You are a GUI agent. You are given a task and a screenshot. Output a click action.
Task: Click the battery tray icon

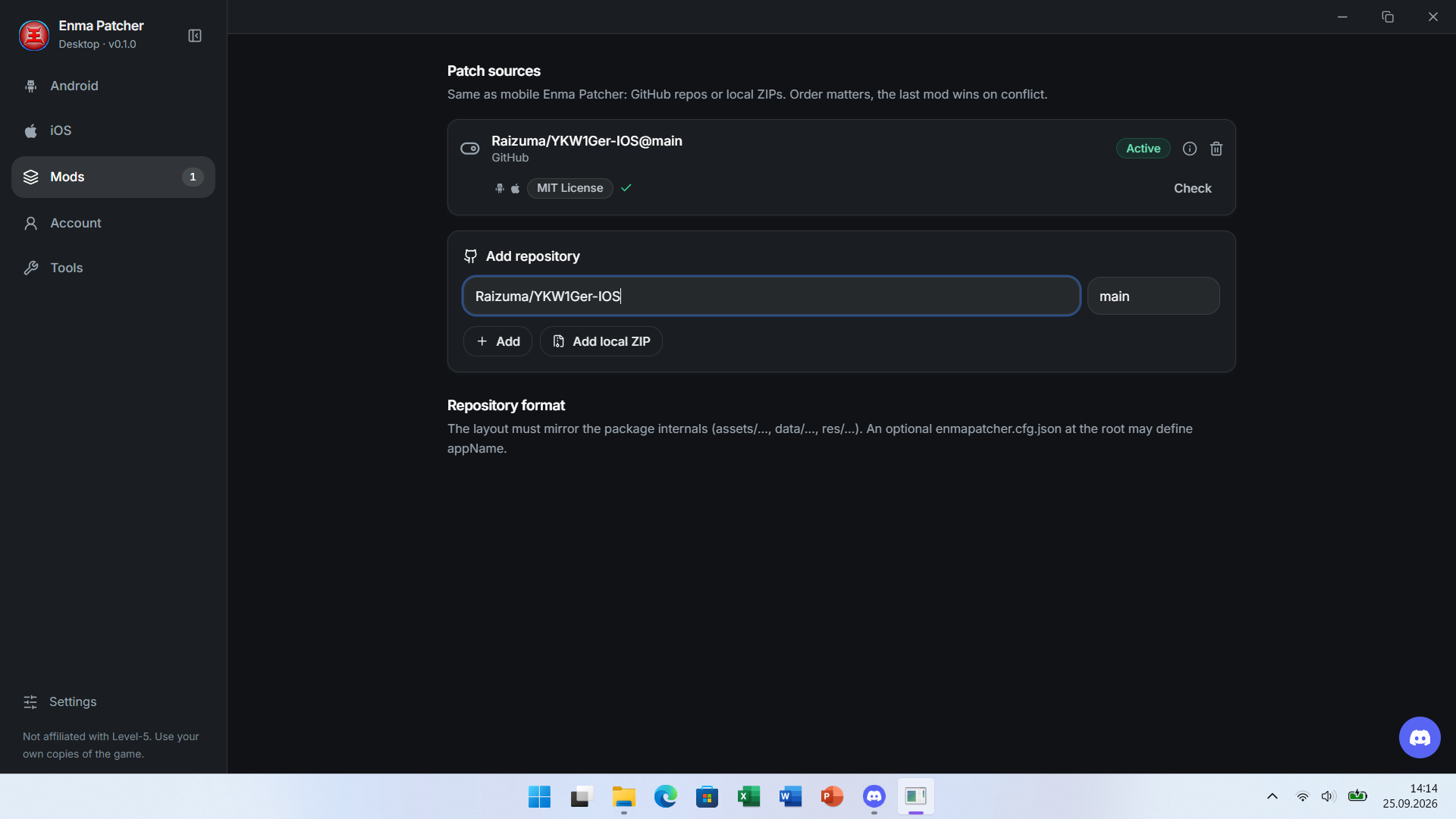(x=1357, y=796)
